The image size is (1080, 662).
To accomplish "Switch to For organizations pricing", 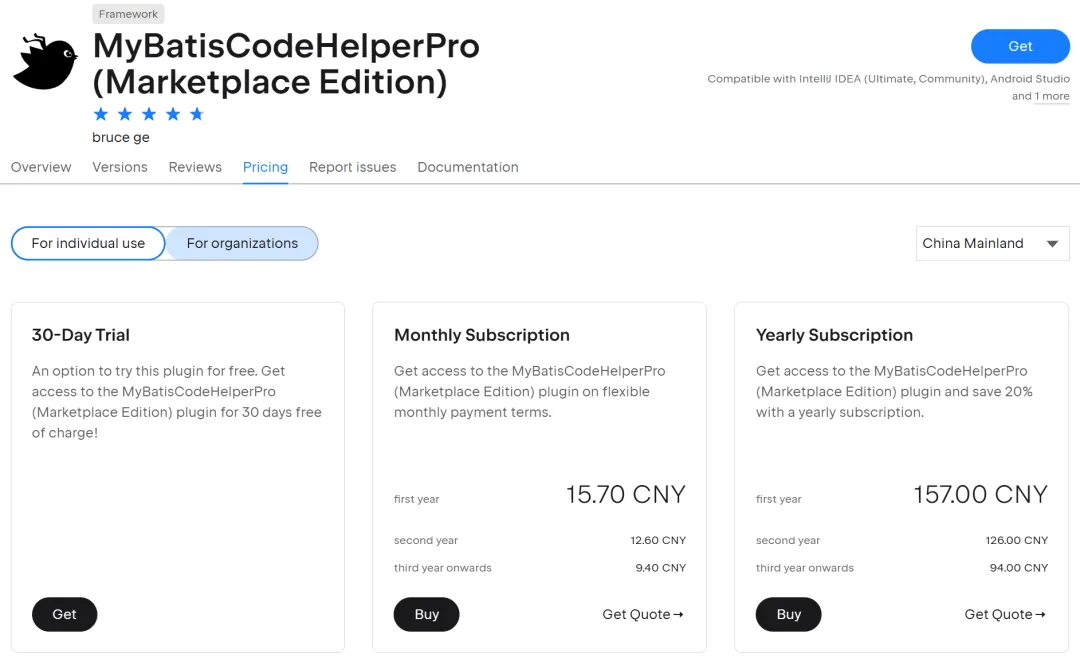I will (x=242, y=243).
